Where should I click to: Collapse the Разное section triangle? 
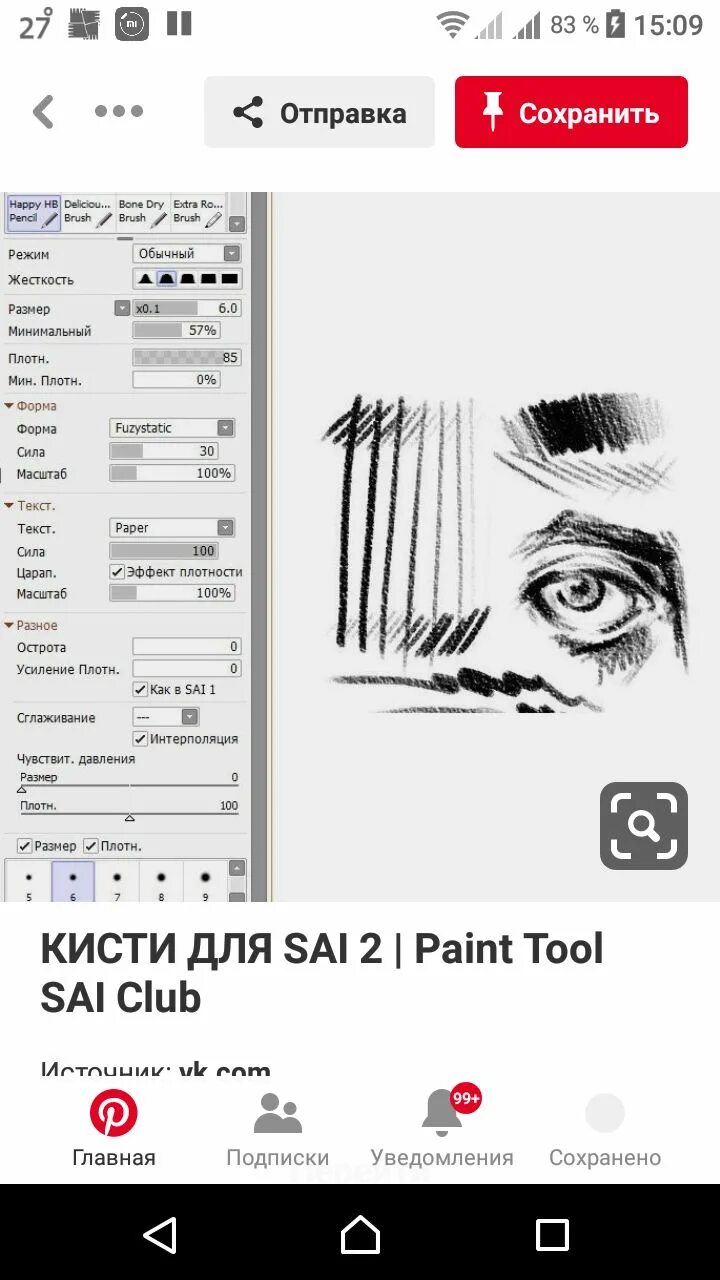coord(10,625)
